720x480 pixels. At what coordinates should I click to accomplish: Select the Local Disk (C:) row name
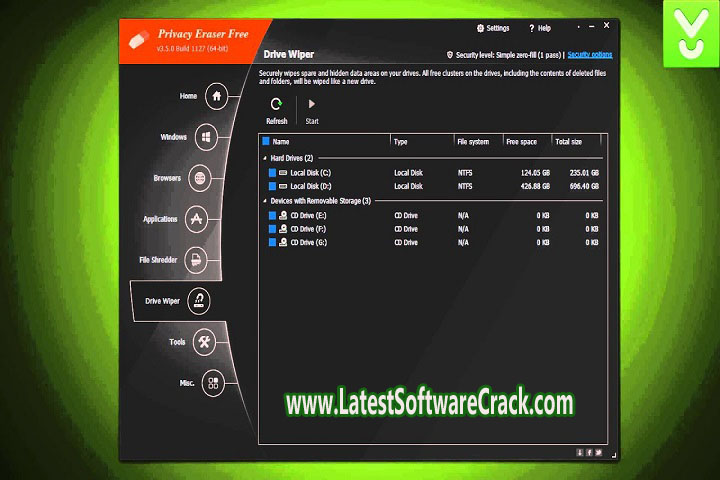coord(310,173)
